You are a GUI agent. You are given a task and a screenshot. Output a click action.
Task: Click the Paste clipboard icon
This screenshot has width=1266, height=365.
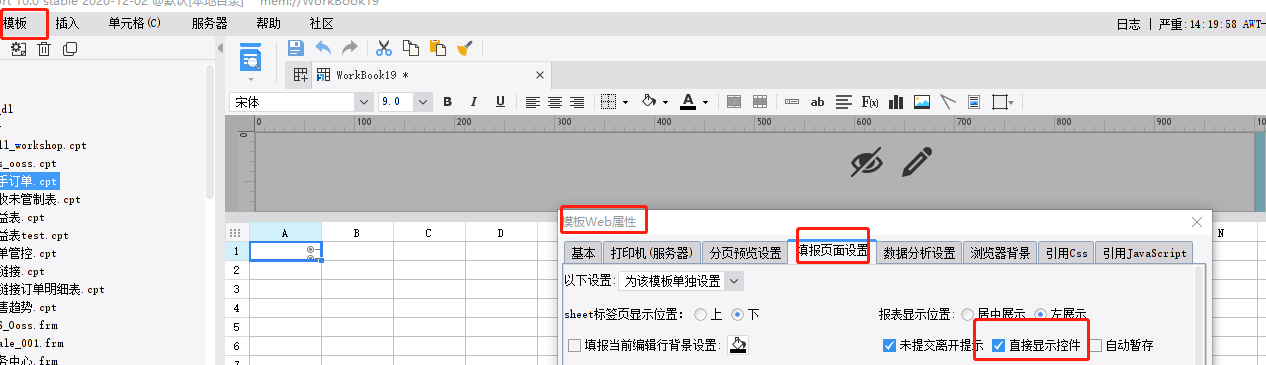[x=437, y=47]
